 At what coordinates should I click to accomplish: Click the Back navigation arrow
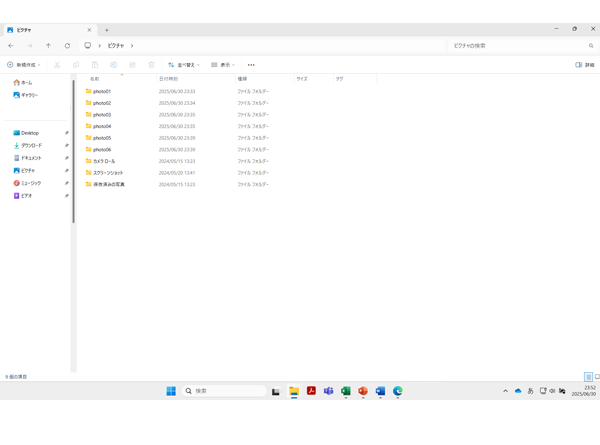(11, 46)
